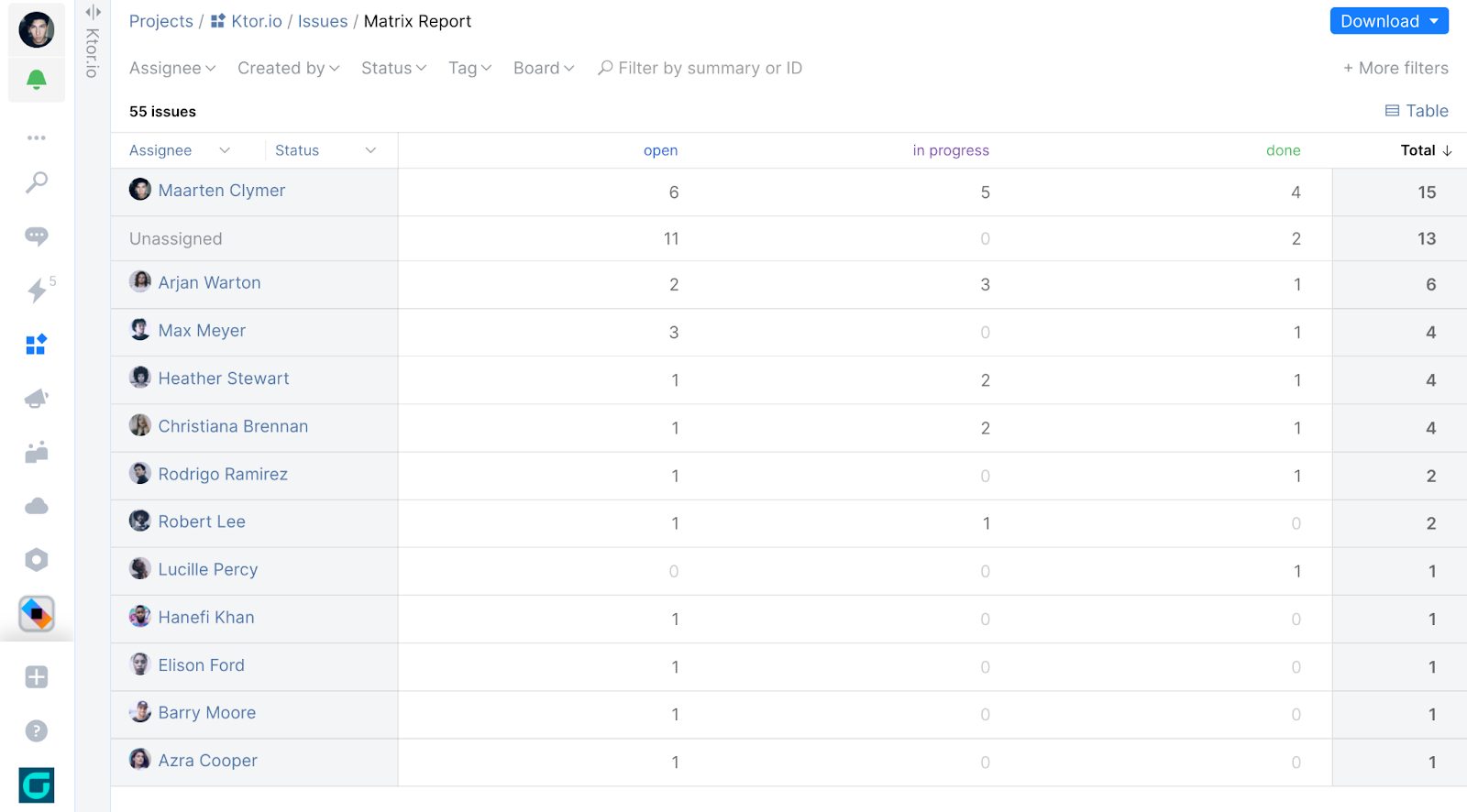
Task: Go to Issues breadcrumb link
Action: (323, 21)
